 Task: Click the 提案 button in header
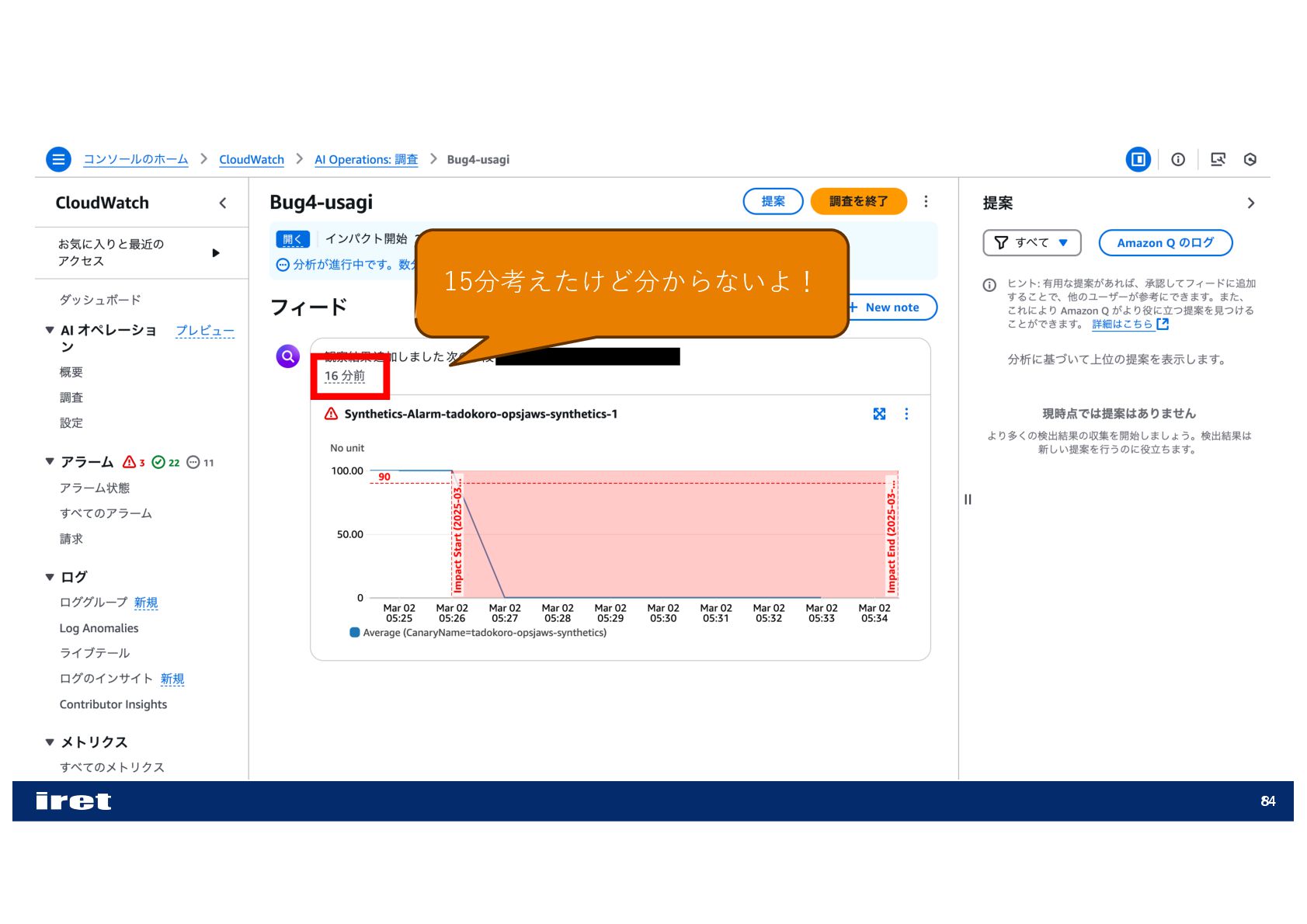click(x=773, y=201)
